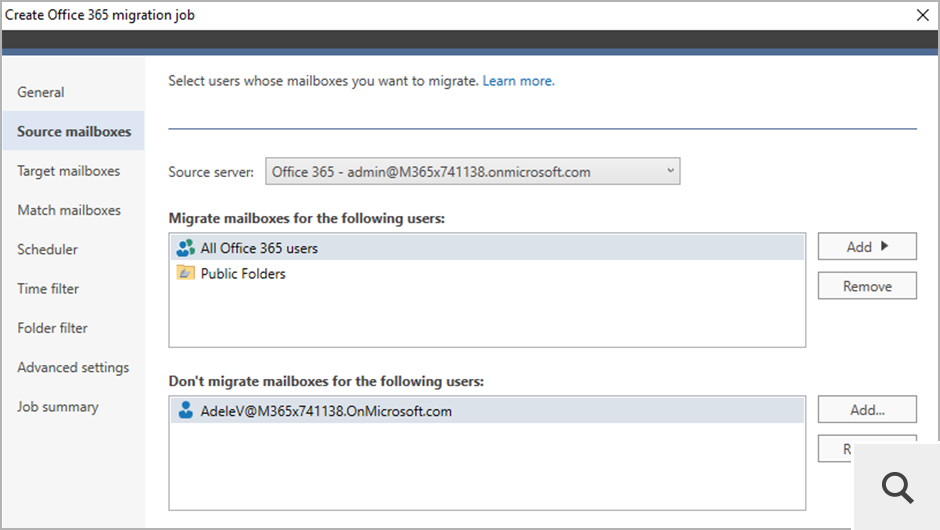The height and width of the screenshot is (530, 940).
Task: Click the magnifier zoom icon
Action: 897,487
